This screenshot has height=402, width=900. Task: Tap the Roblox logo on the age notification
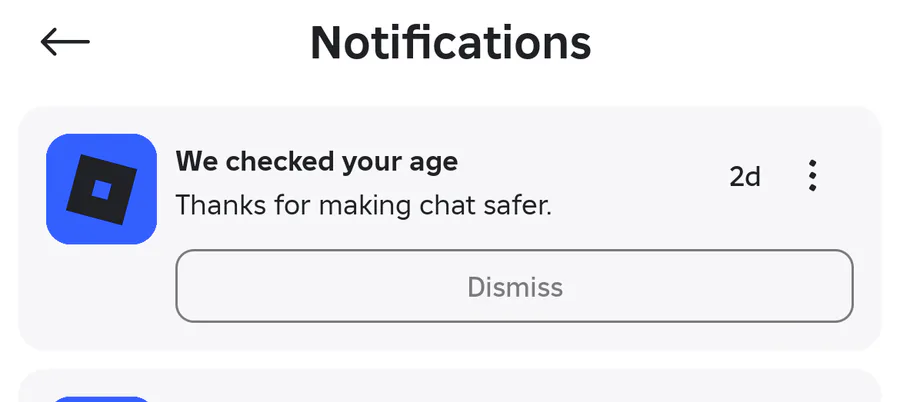pyautogui.click(x=101, y=189)
